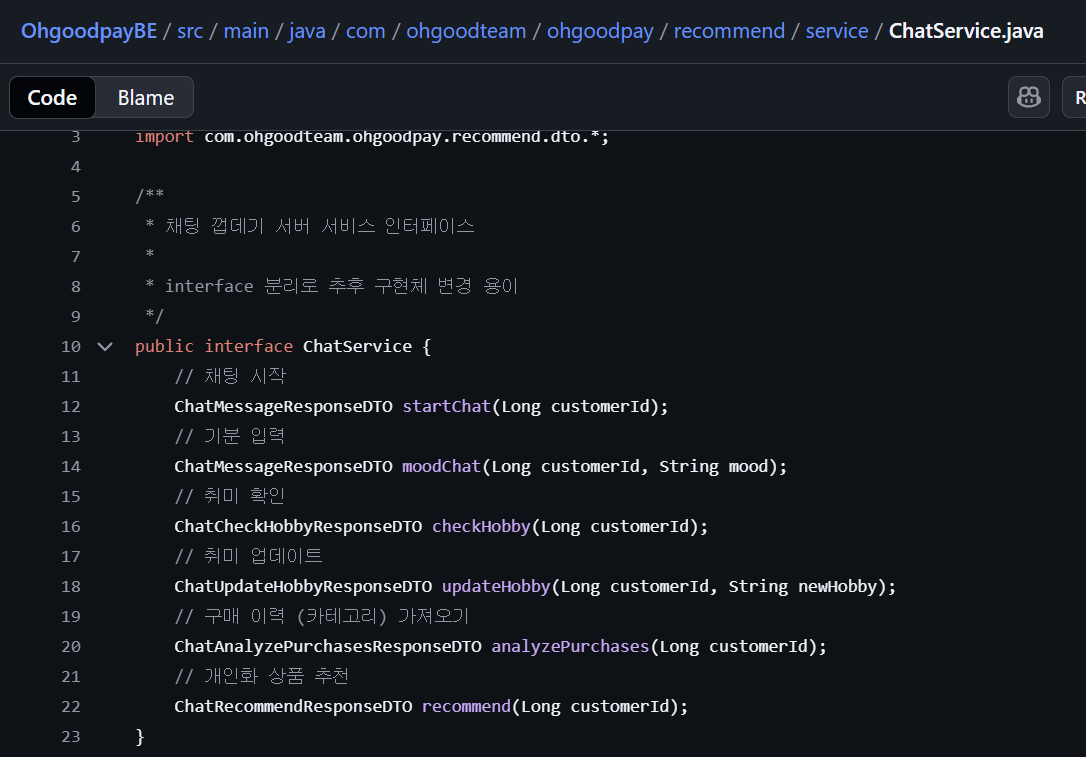Collapse the ChatService interface code block
The height and width of the screenshot is (757, 1086).
[105, 346]
